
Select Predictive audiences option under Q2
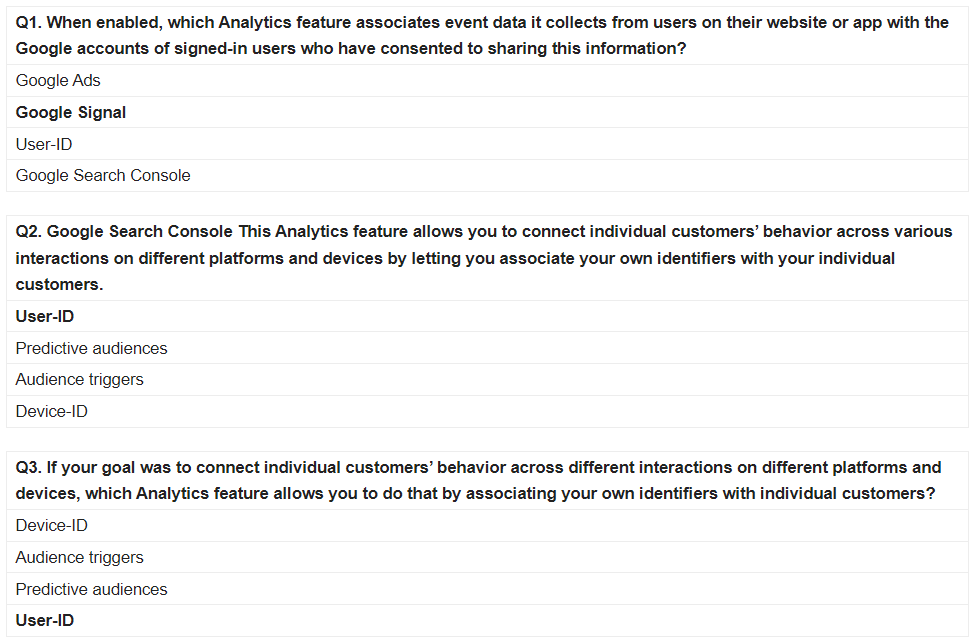coord(92,349)
